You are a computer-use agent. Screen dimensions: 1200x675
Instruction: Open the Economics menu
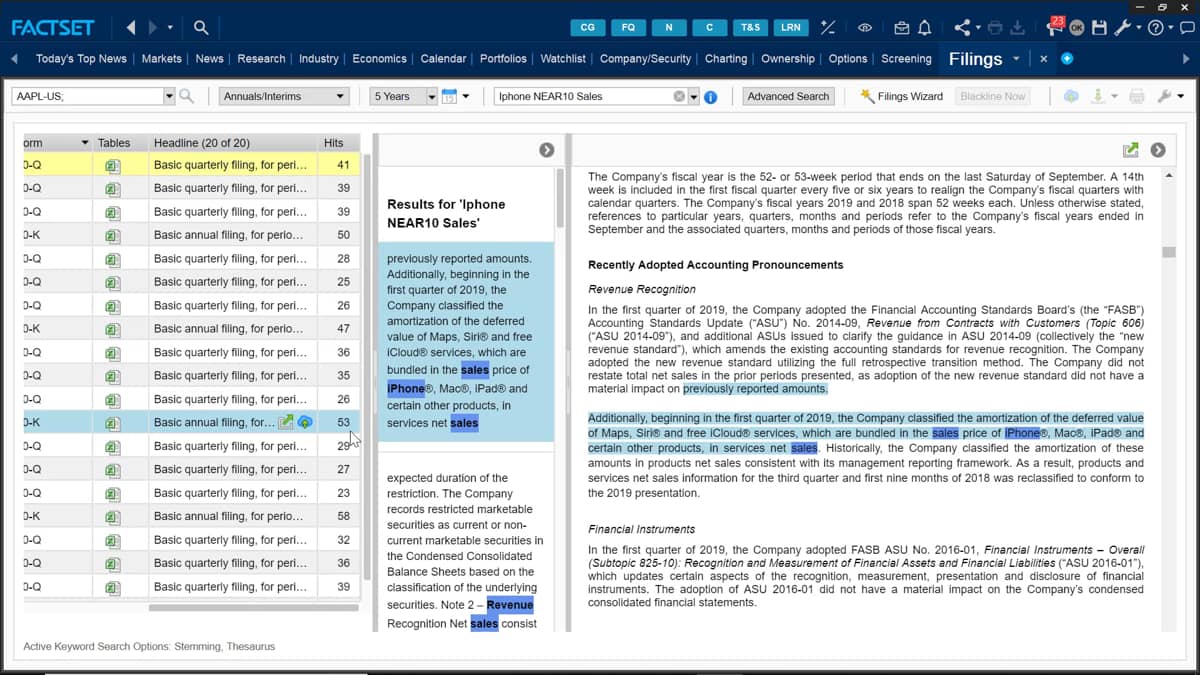(379, 59)
